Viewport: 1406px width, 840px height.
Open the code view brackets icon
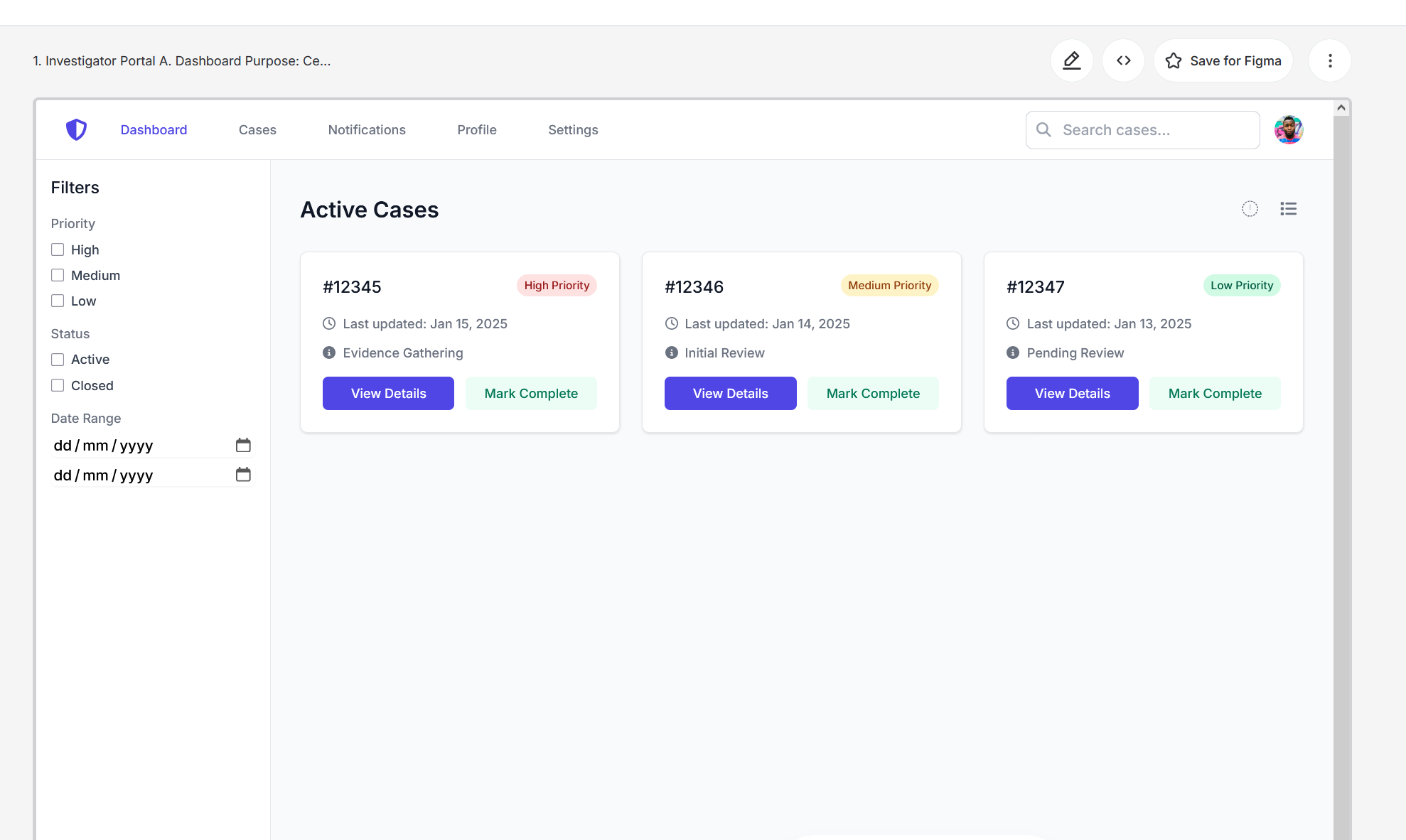[1123, 60]
